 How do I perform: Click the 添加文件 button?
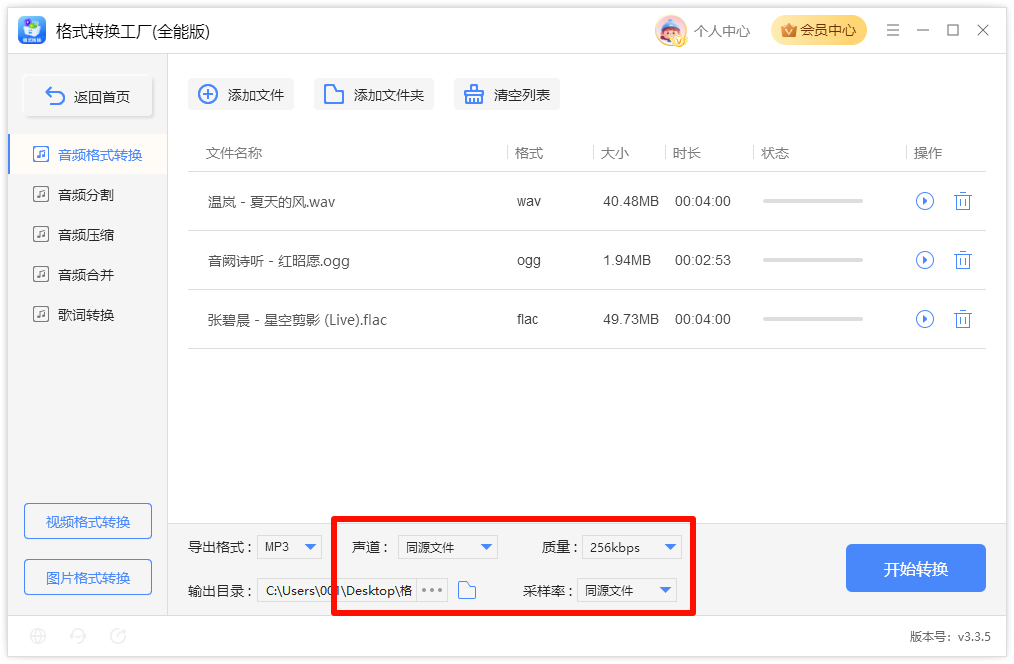(241, 94)
